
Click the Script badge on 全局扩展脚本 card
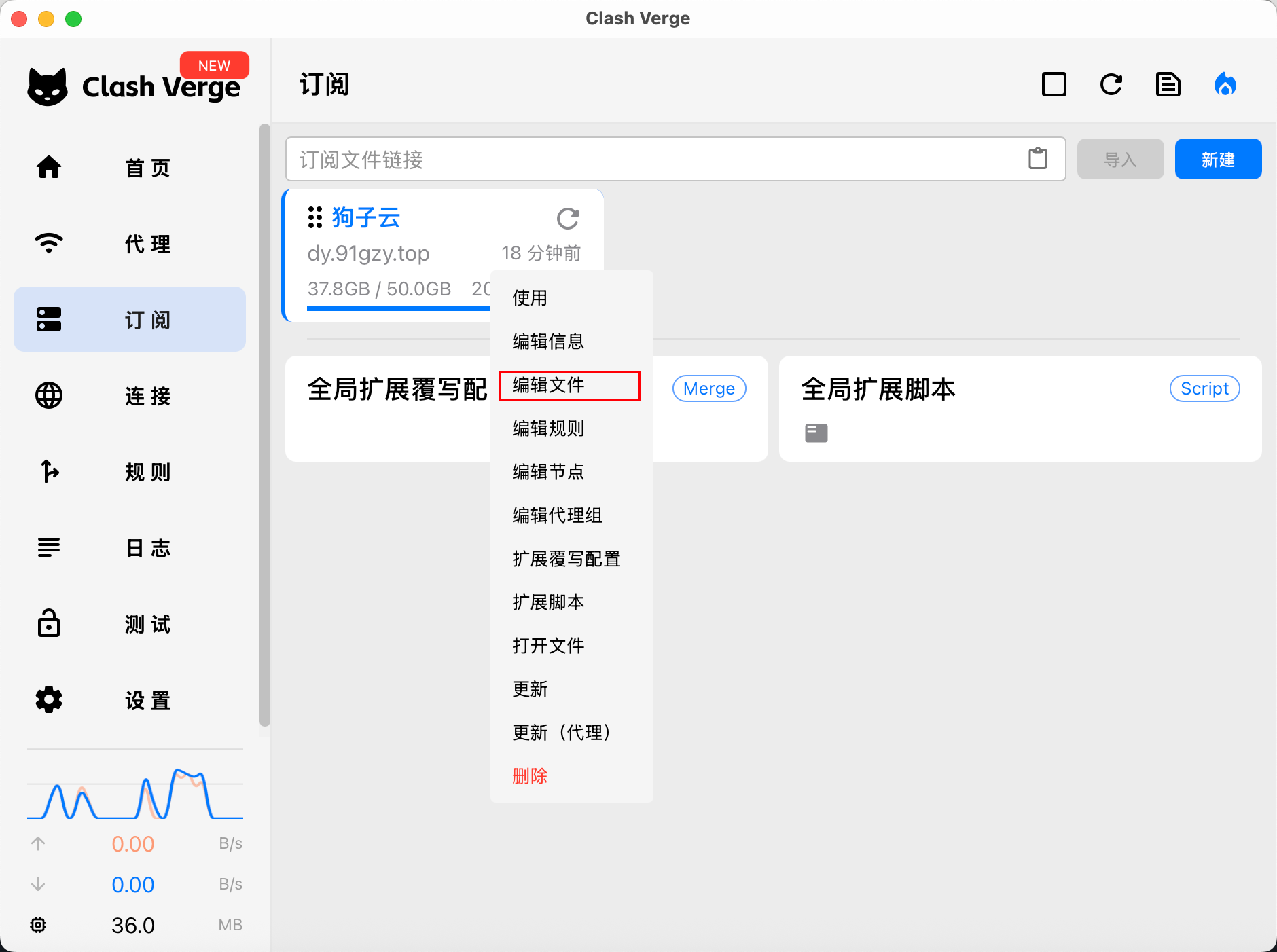[x=1204, y=388]
